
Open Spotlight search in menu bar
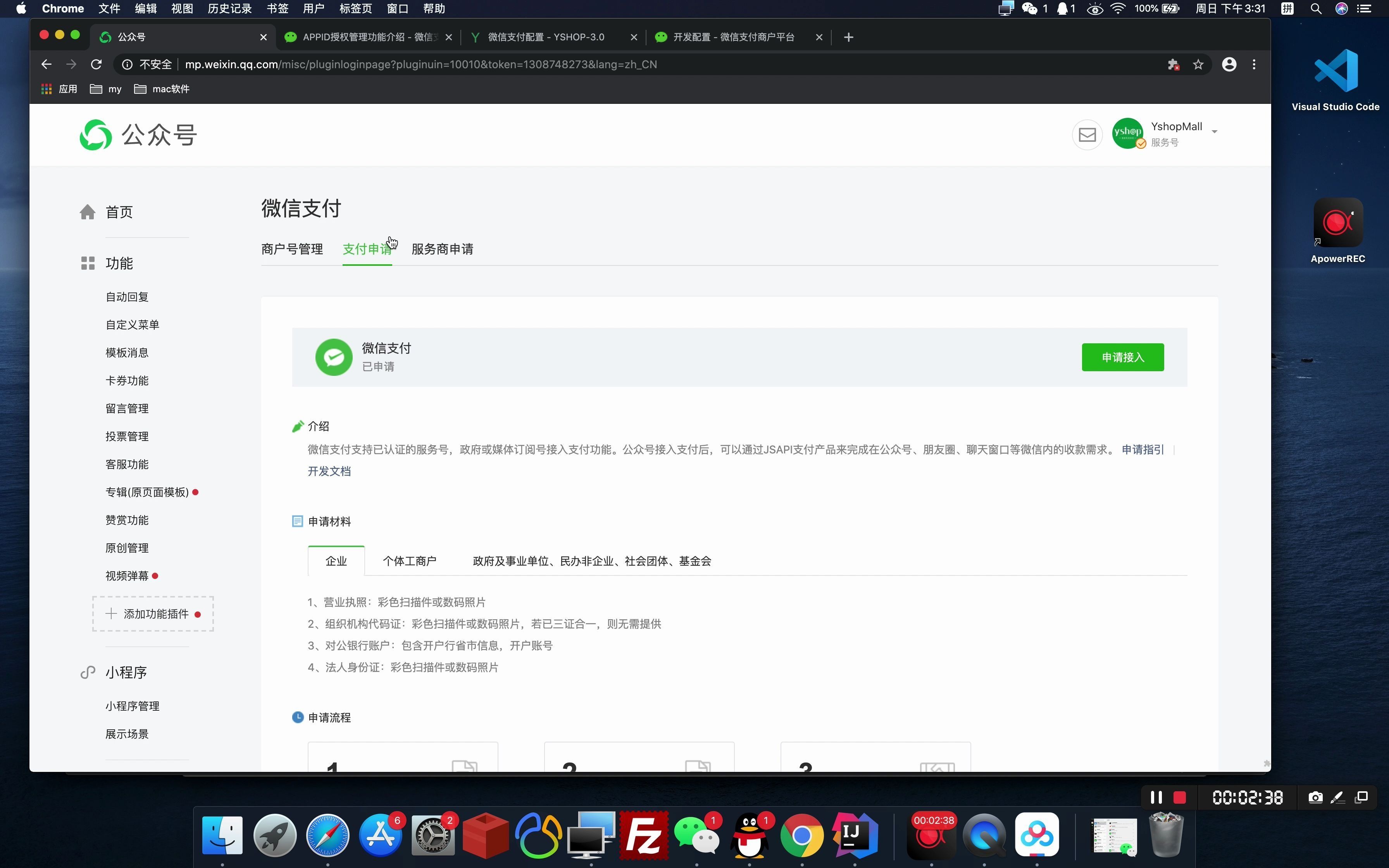click(x=1315, y=9)
